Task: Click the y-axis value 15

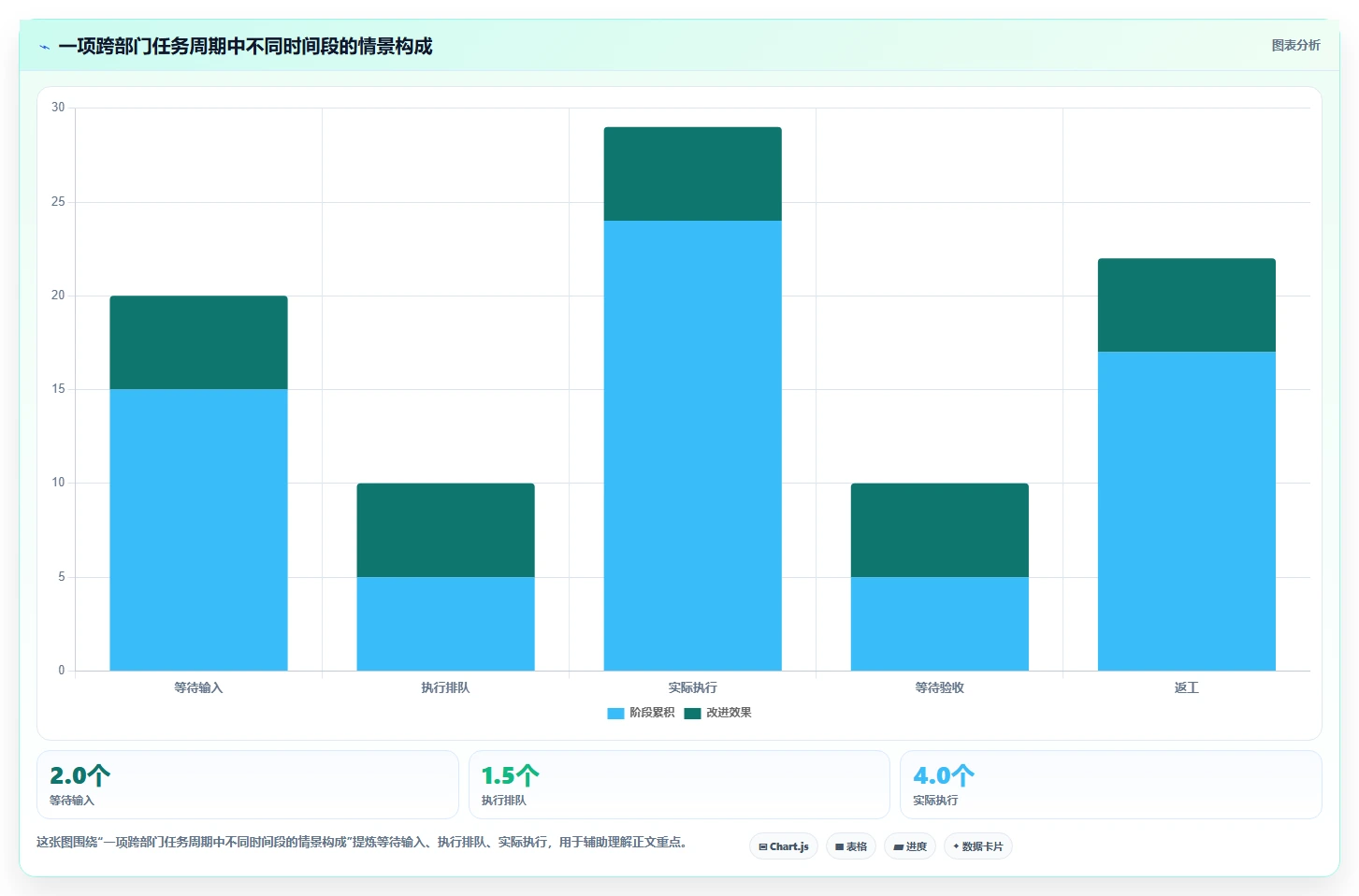Action: pyautogui.click(x=58, y=389)
